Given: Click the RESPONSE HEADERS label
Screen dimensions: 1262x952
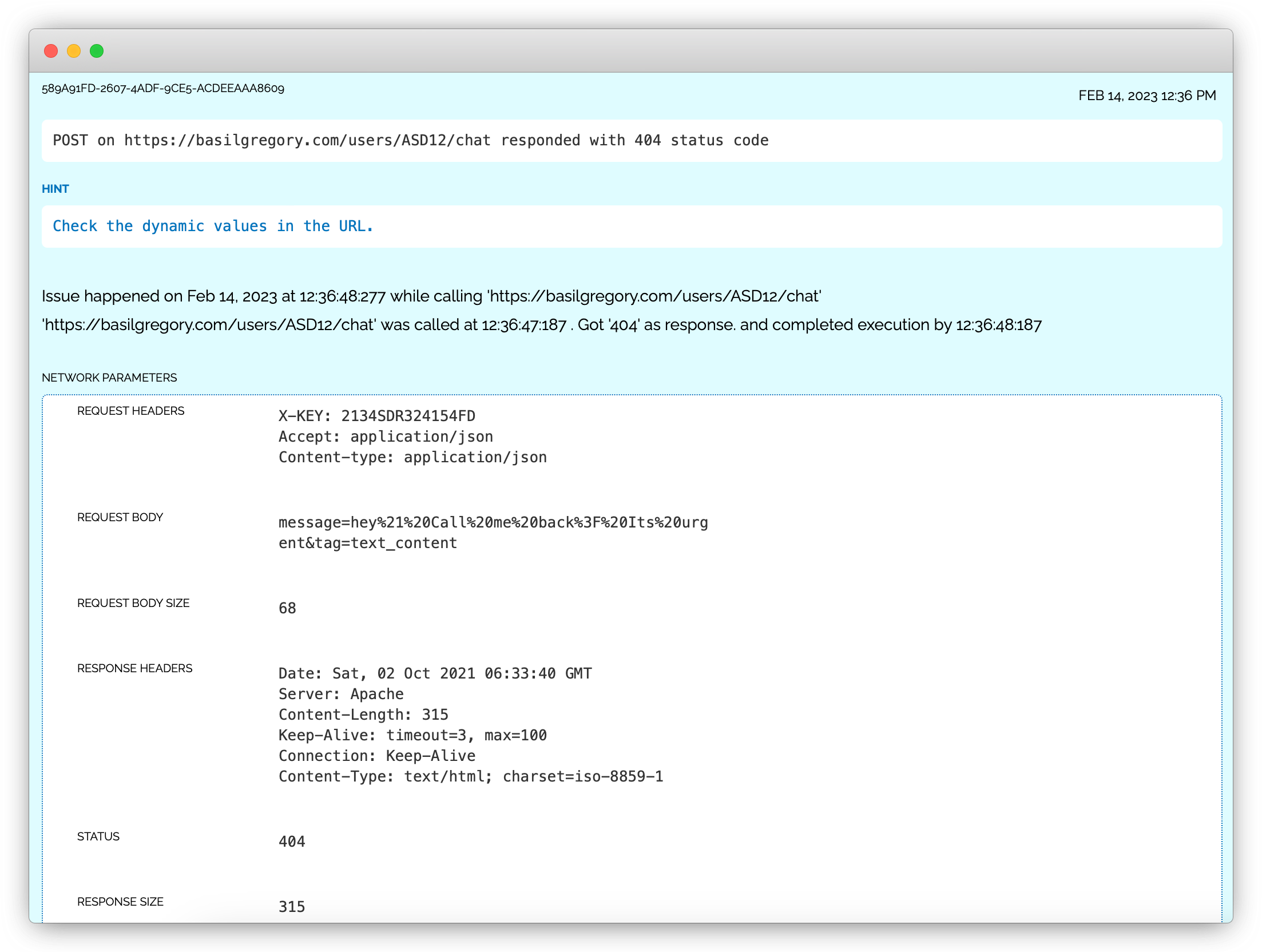Looking at the screenshot, I should coord(134,668).
